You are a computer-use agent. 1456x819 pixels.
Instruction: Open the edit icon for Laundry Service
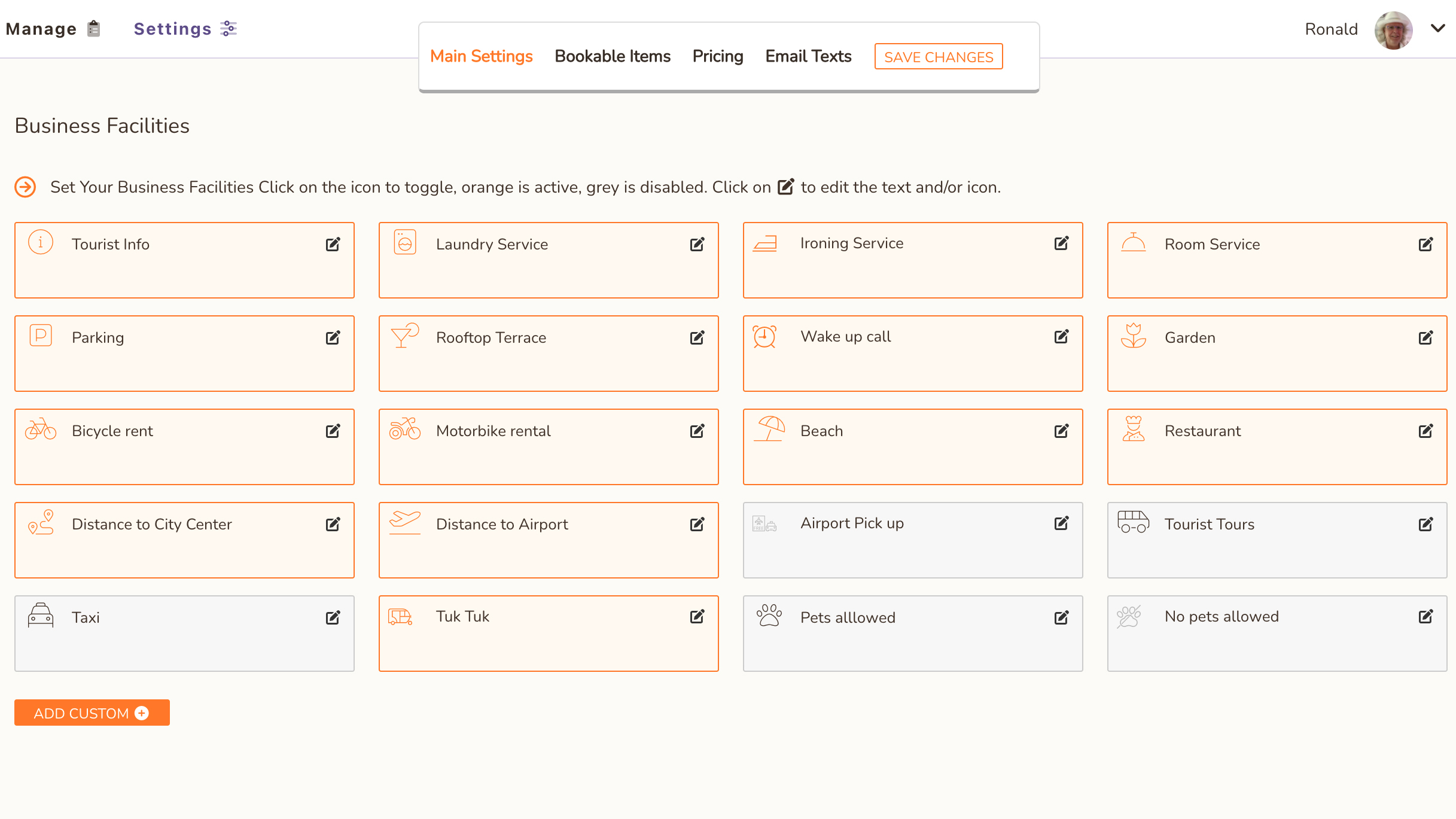(697, 244)
